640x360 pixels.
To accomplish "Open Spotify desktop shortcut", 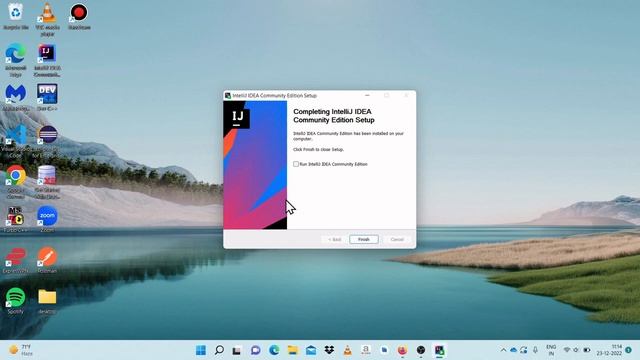I will [16, 301].
